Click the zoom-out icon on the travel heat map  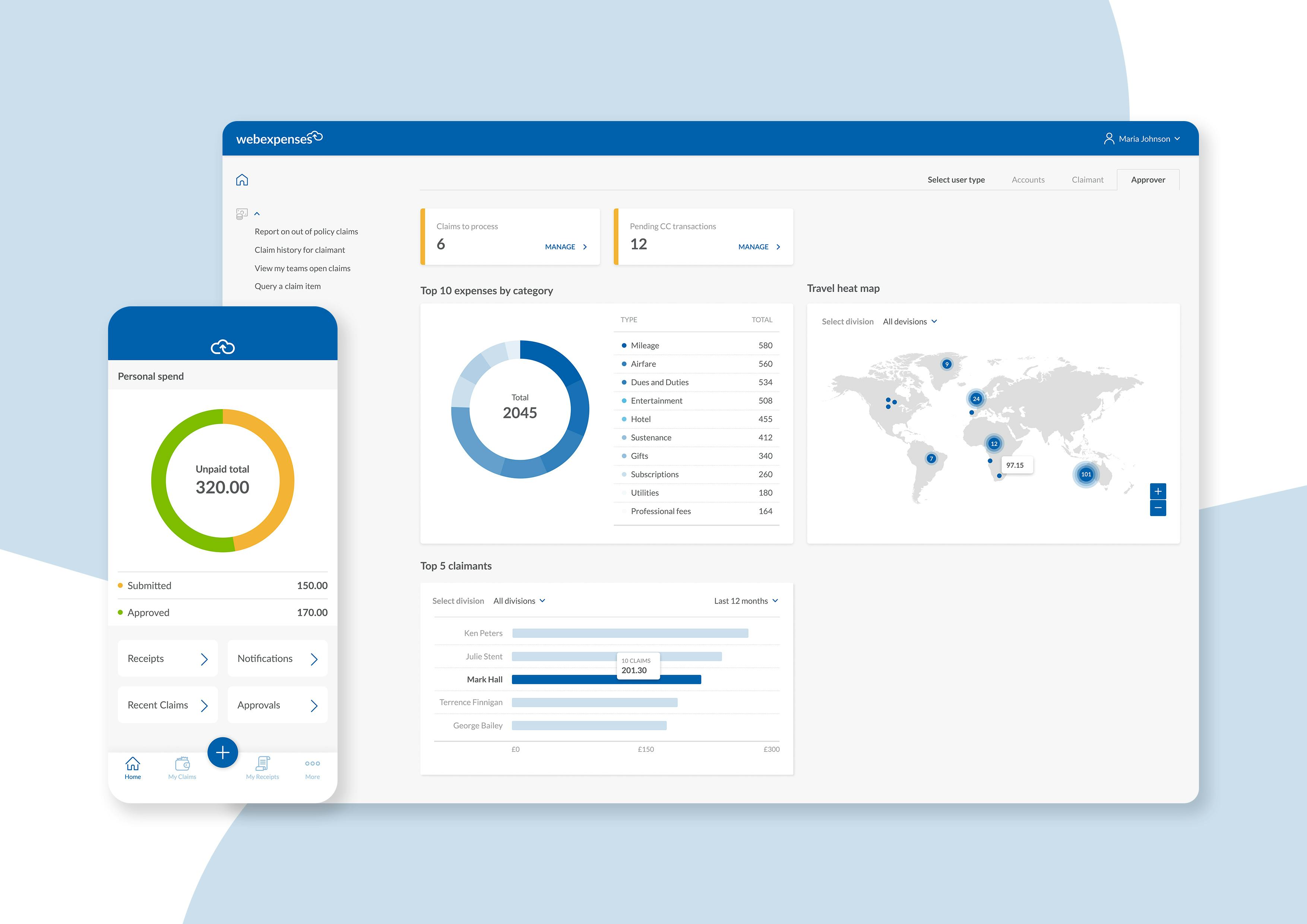(1158, 508)
